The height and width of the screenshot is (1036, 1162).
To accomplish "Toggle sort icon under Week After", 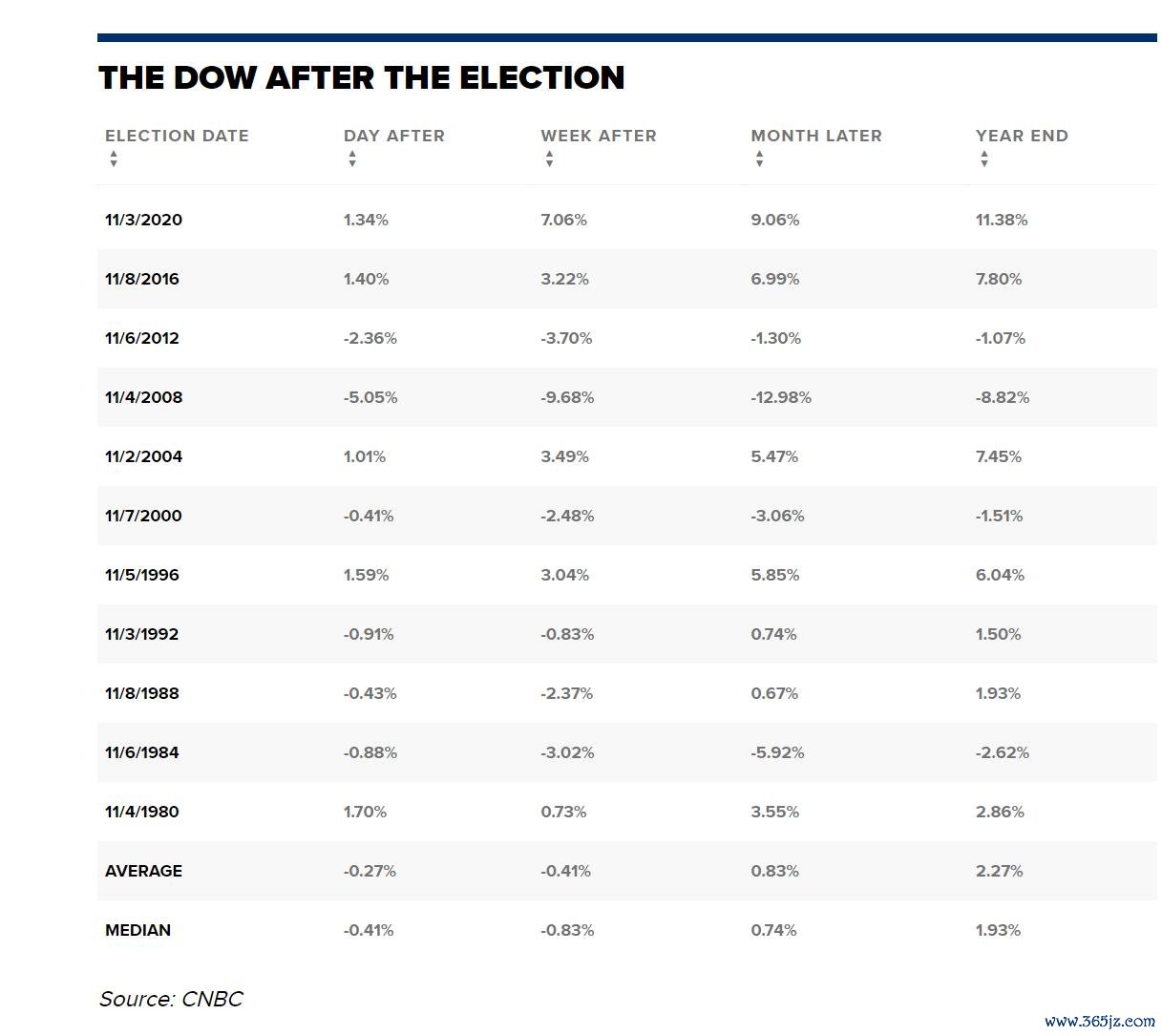I will click(549, 159).
